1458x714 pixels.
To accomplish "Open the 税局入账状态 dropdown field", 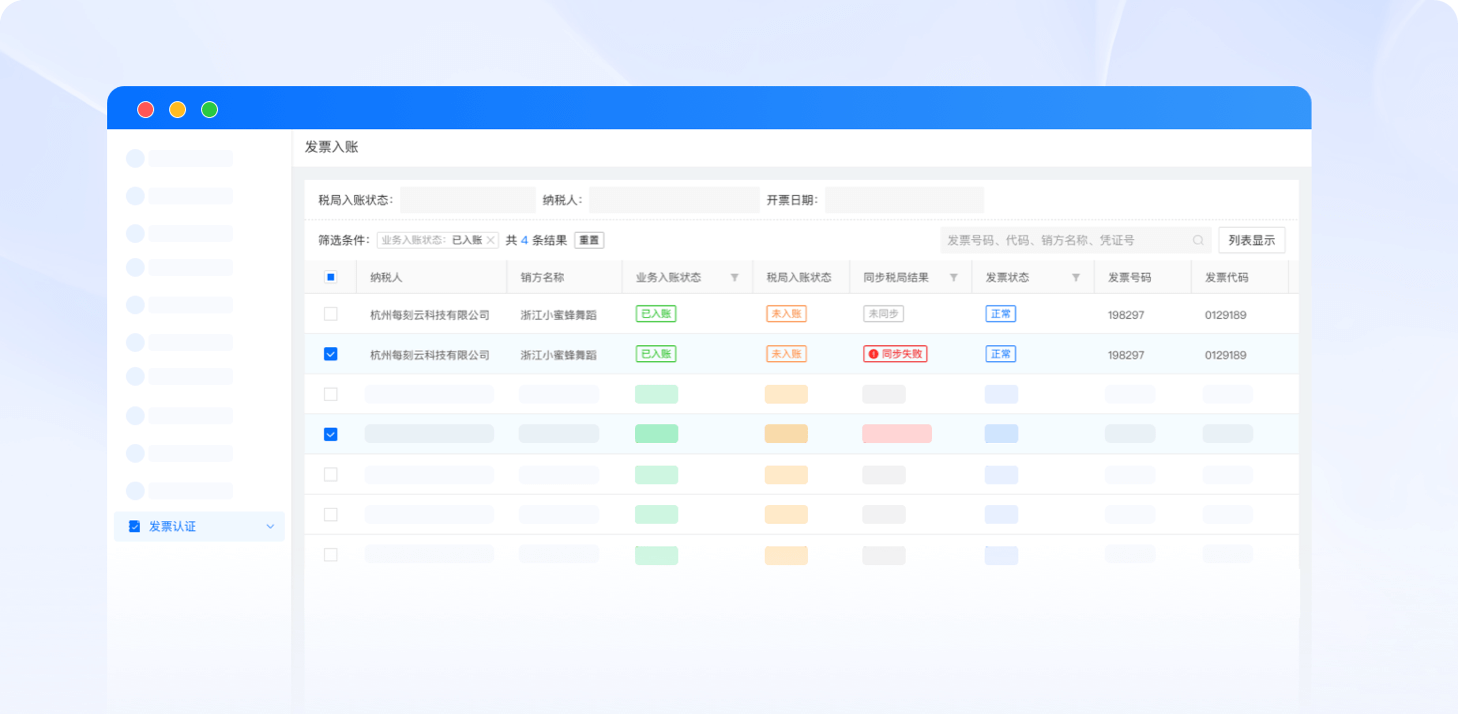I will point(467,200).
